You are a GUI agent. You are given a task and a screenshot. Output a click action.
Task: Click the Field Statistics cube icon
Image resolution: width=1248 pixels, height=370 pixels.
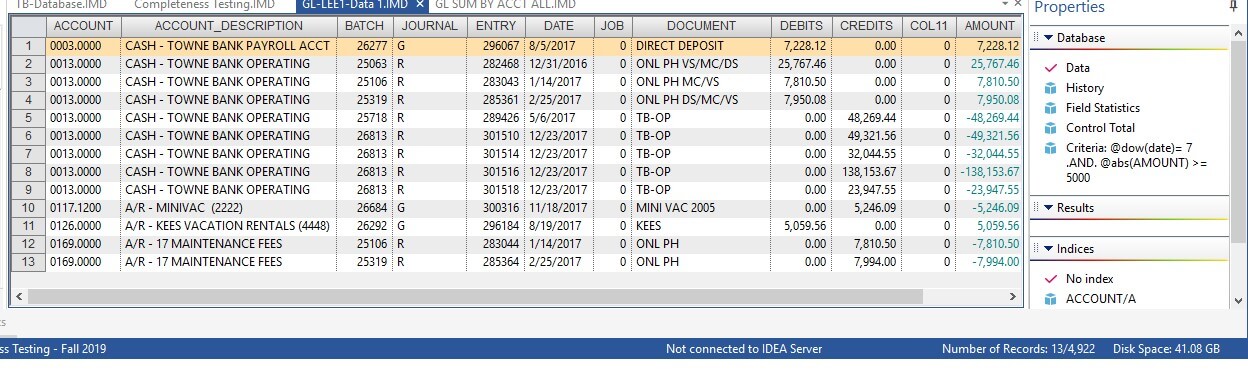(1050, 108)
